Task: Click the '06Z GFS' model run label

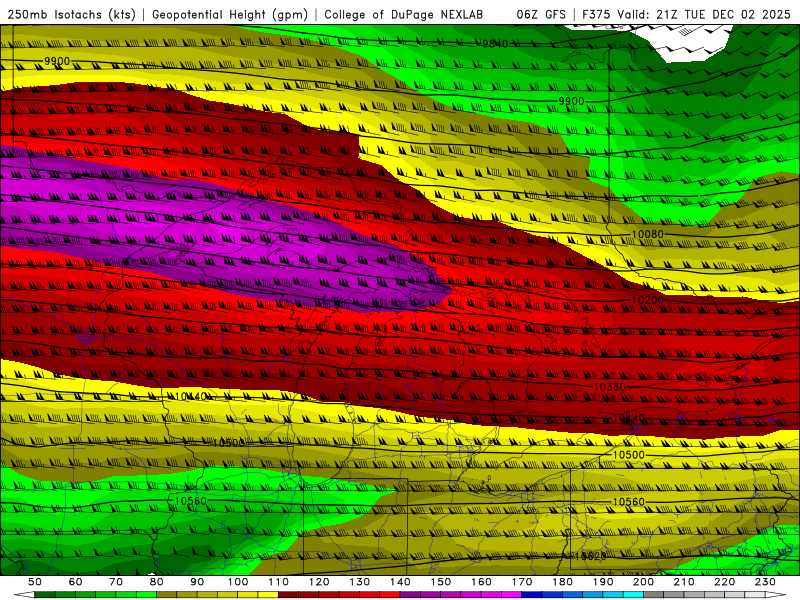Action: [x=541, y=14]
